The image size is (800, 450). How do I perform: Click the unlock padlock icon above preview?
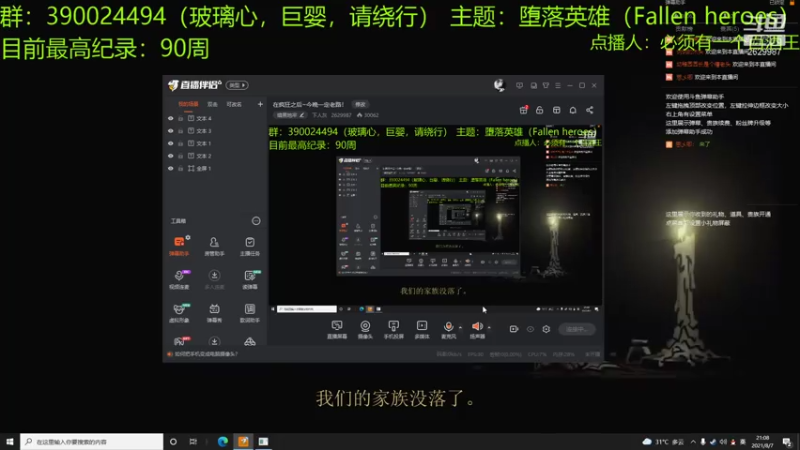pyautogui.click(x=540, y=110)
